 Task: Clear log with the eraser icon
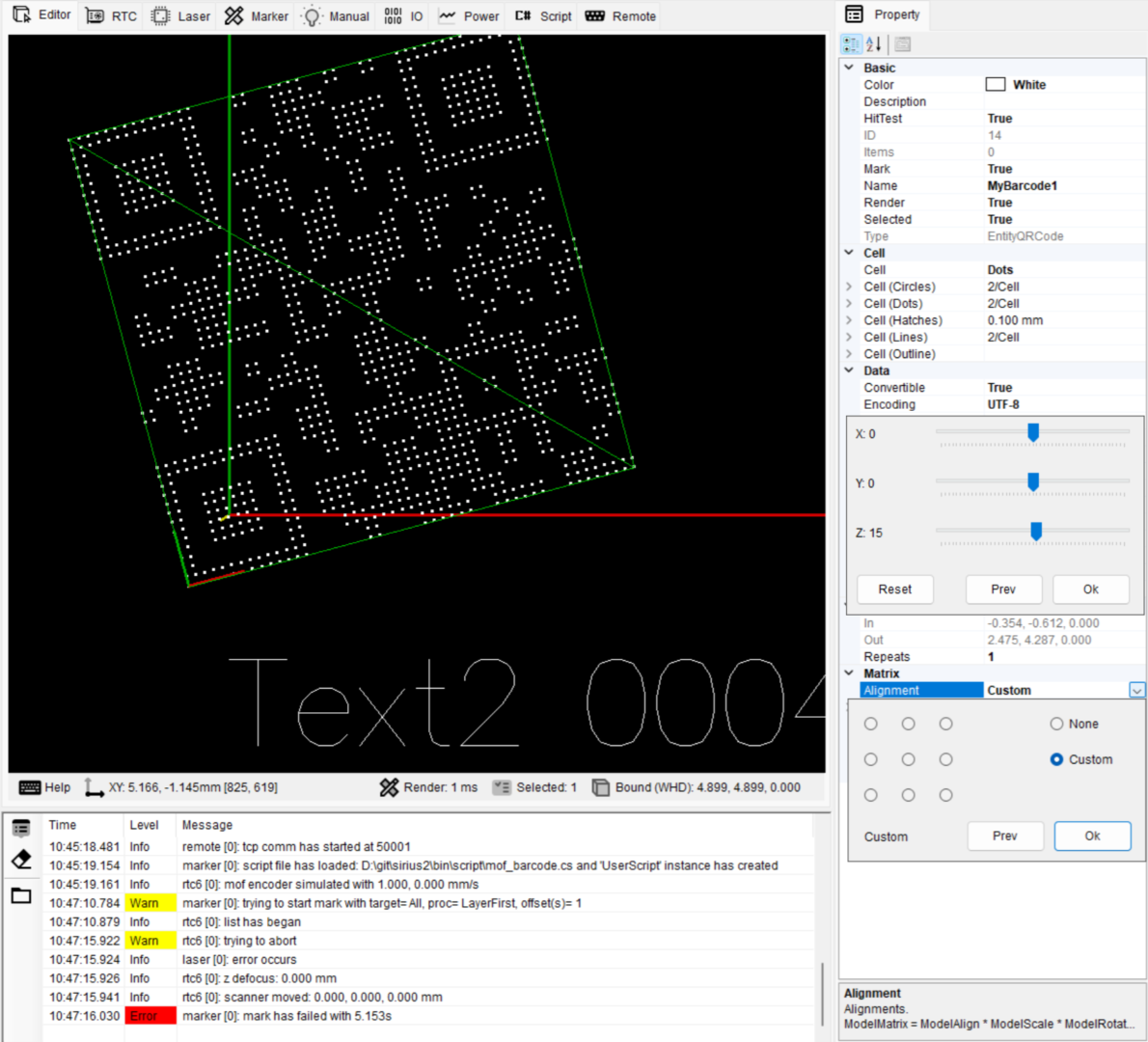coord(21,859)
